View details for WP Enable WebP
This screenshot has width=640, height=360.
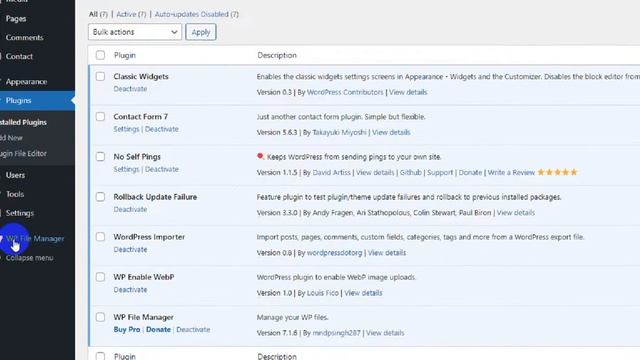pyautogui.click(x=363, y=293)
